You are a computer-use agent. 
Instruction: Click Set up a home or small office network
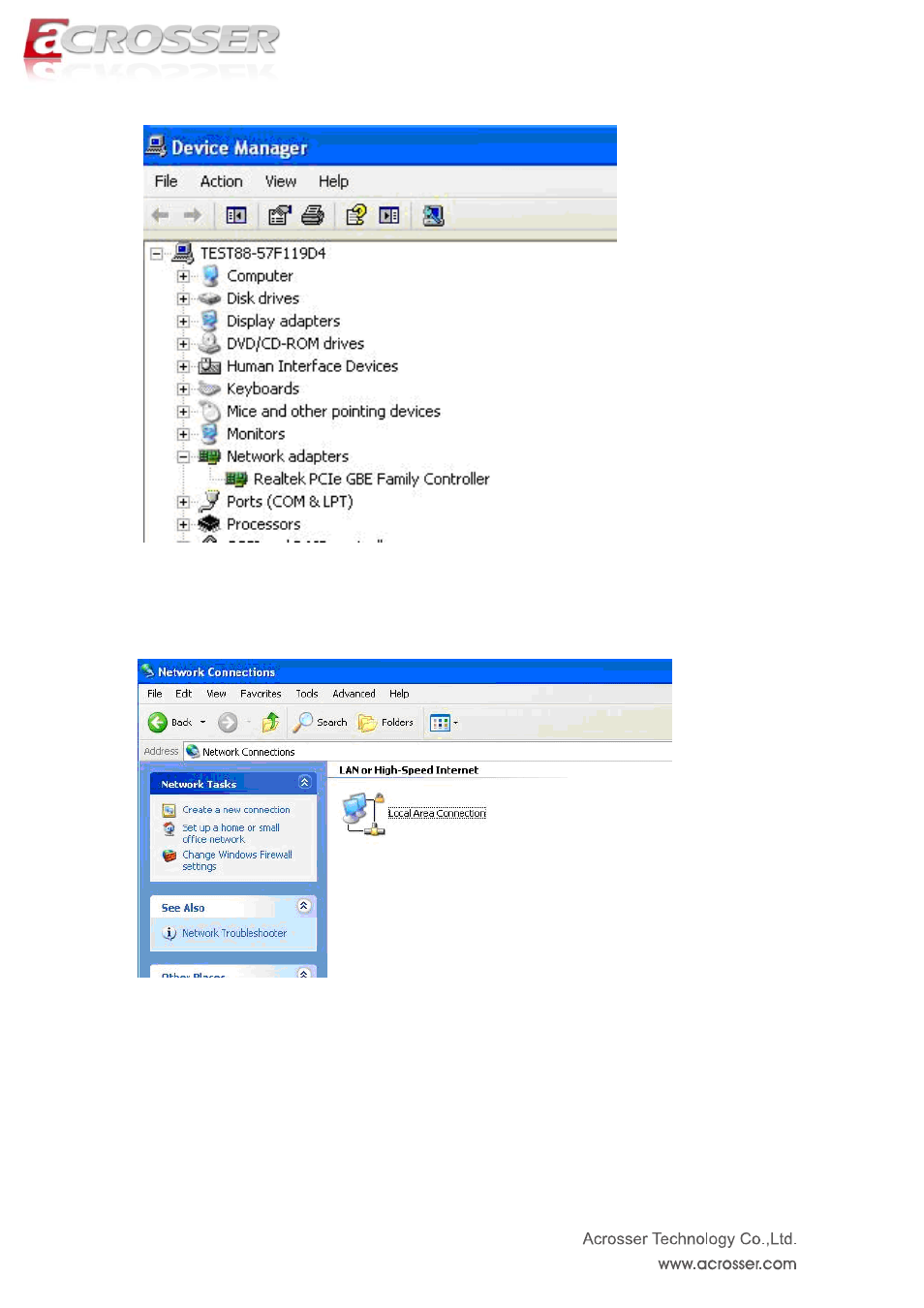click(231, 833)
